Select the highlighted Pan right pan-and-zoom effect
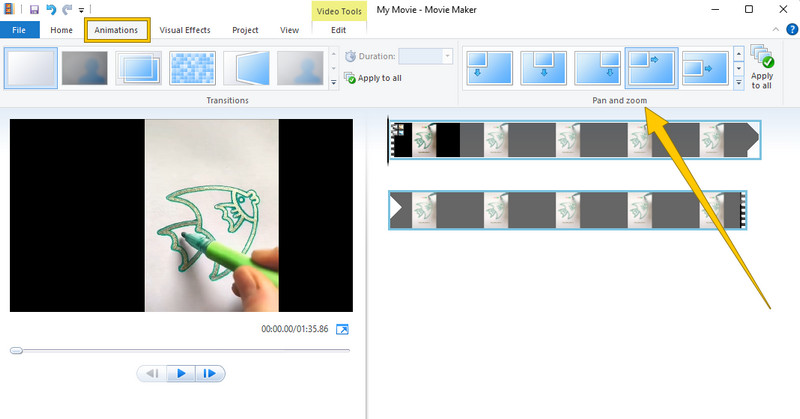The image size is (800, 419). coord(652,68)
